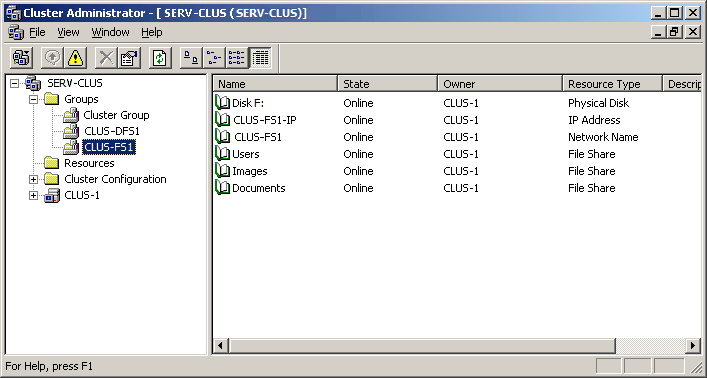Click the Disk F: resource icon
The width and height of the screenshot is (707, 378).
[222, 103]
